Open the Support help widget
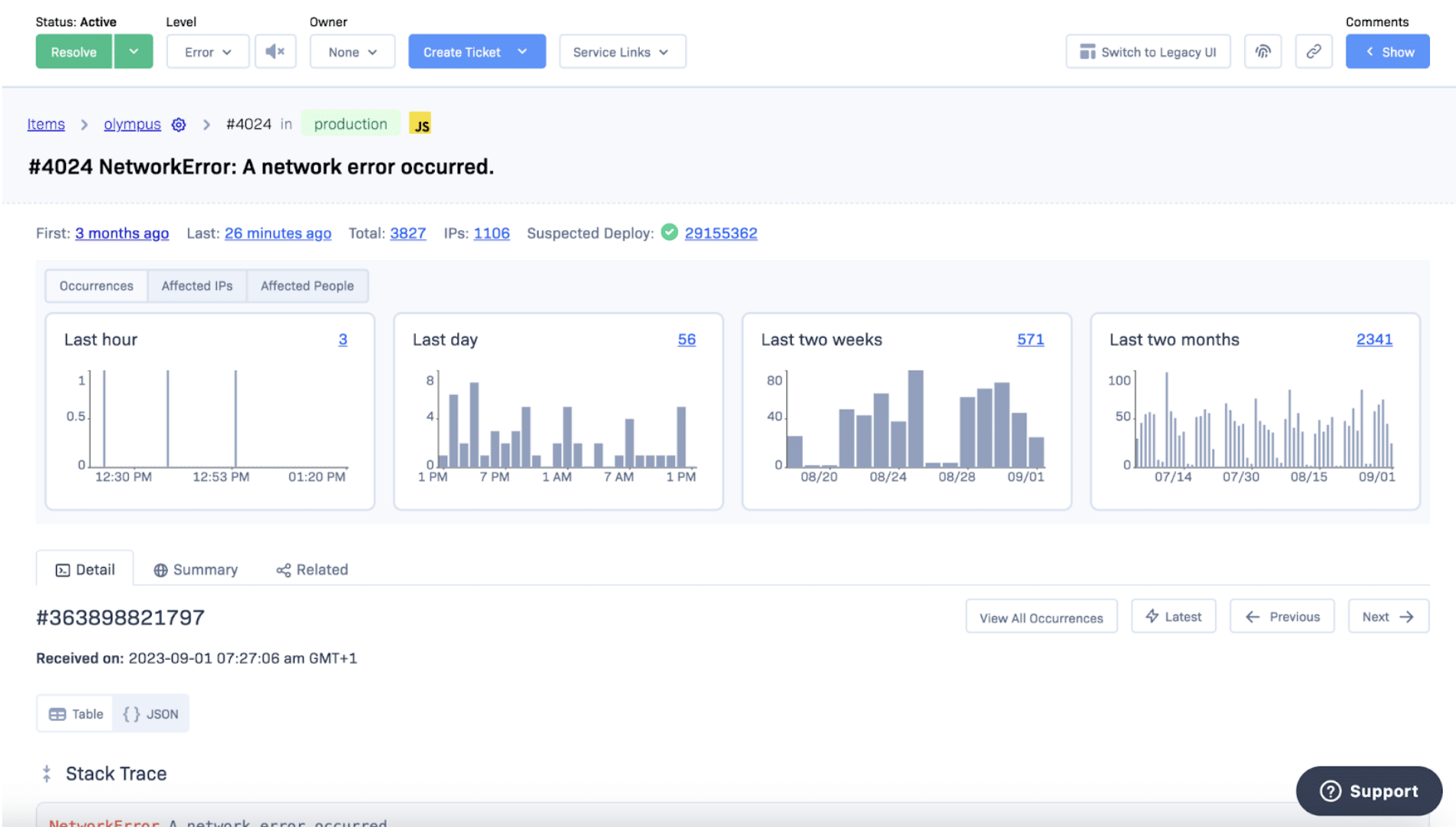This screenshot has height=827, width=1456. (1369, 791)
